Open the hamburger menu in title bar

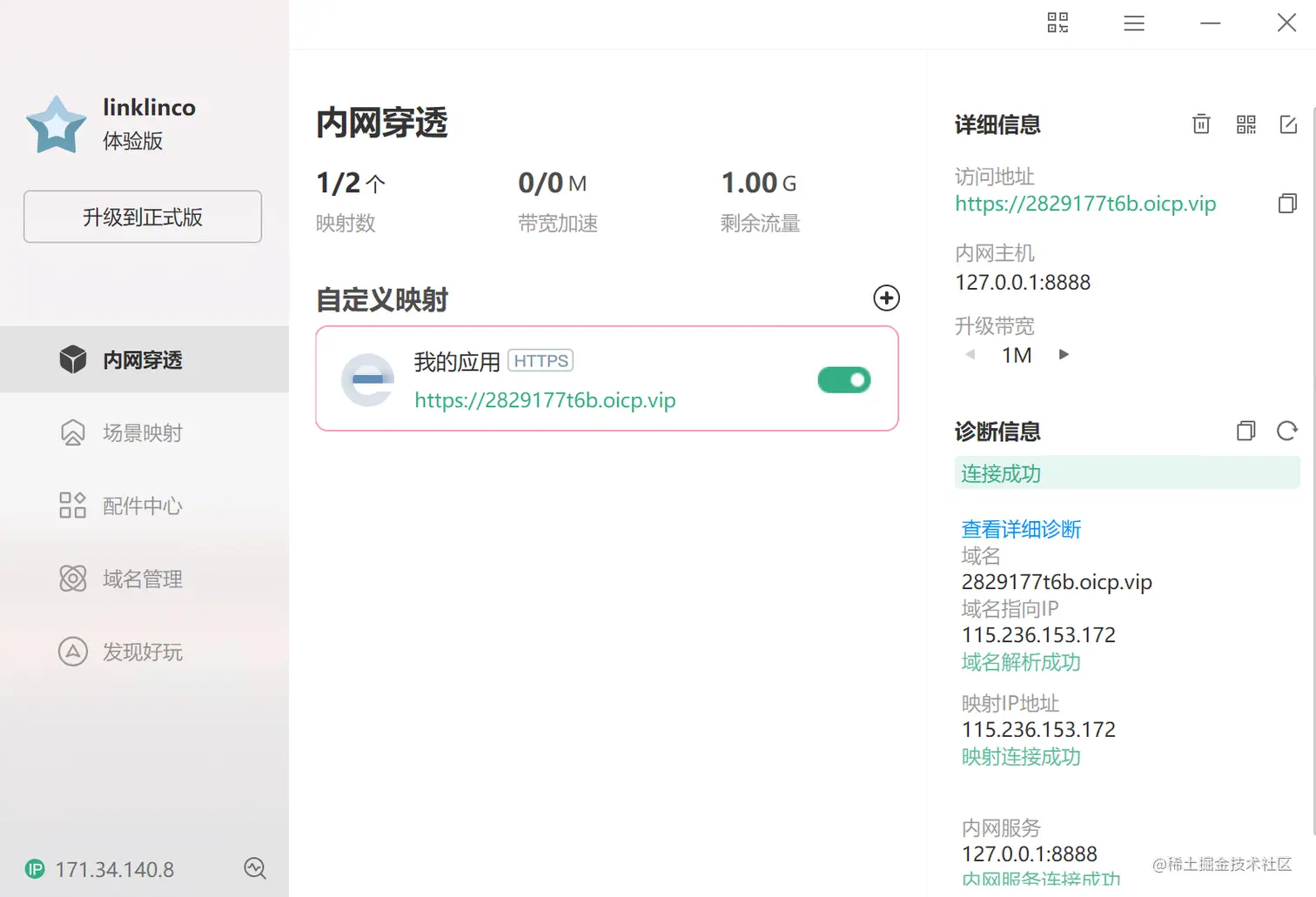pyautogui.click(x=1134, y=23)
